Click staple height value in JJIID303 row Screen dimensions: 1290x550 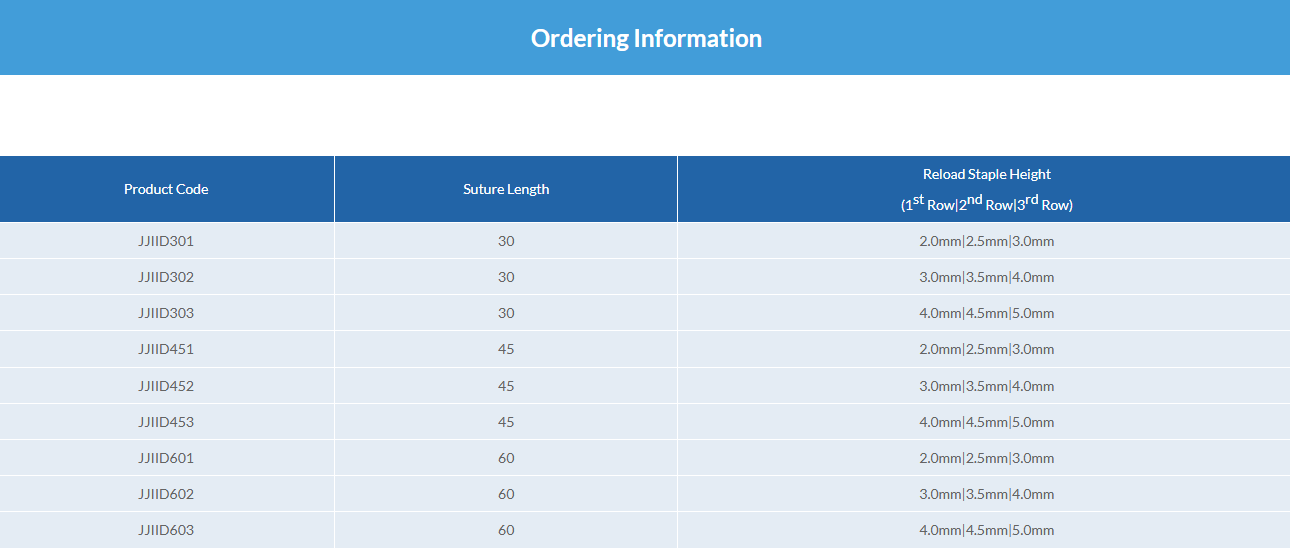coord(986,313)
